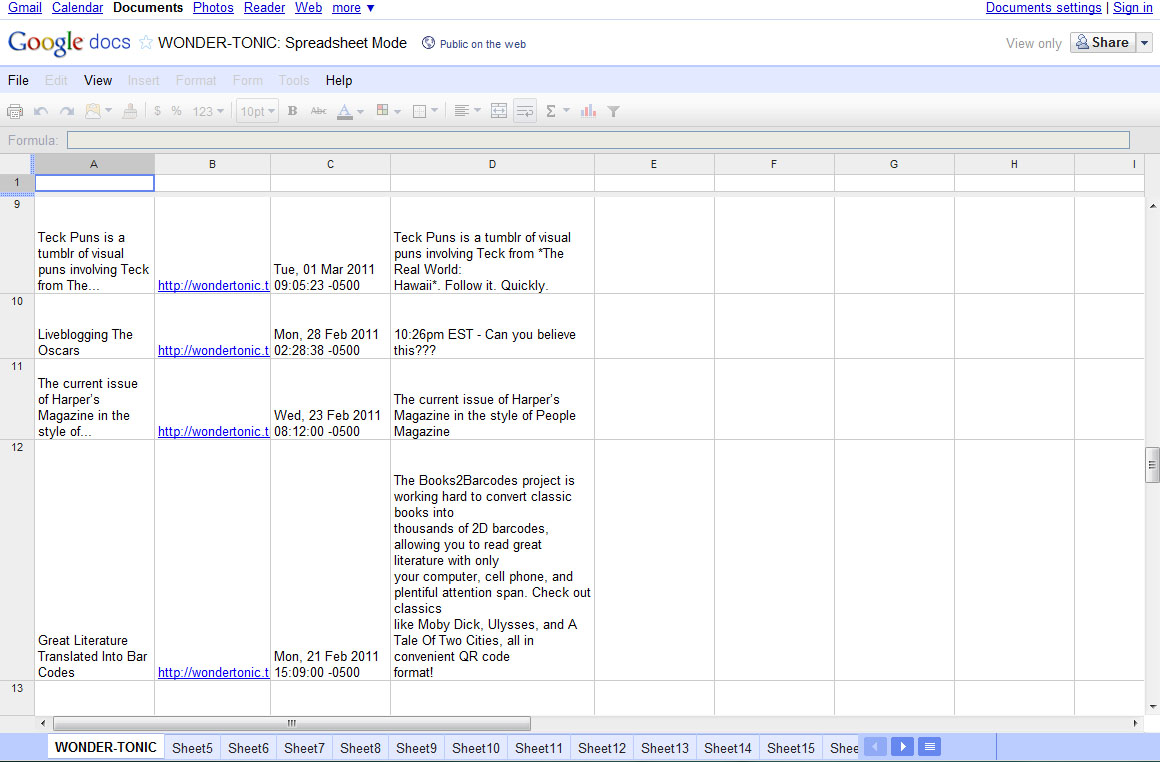Format as currency with the $ icon
The height and width of the screenshot is (762, 1160).
point(158,111)
